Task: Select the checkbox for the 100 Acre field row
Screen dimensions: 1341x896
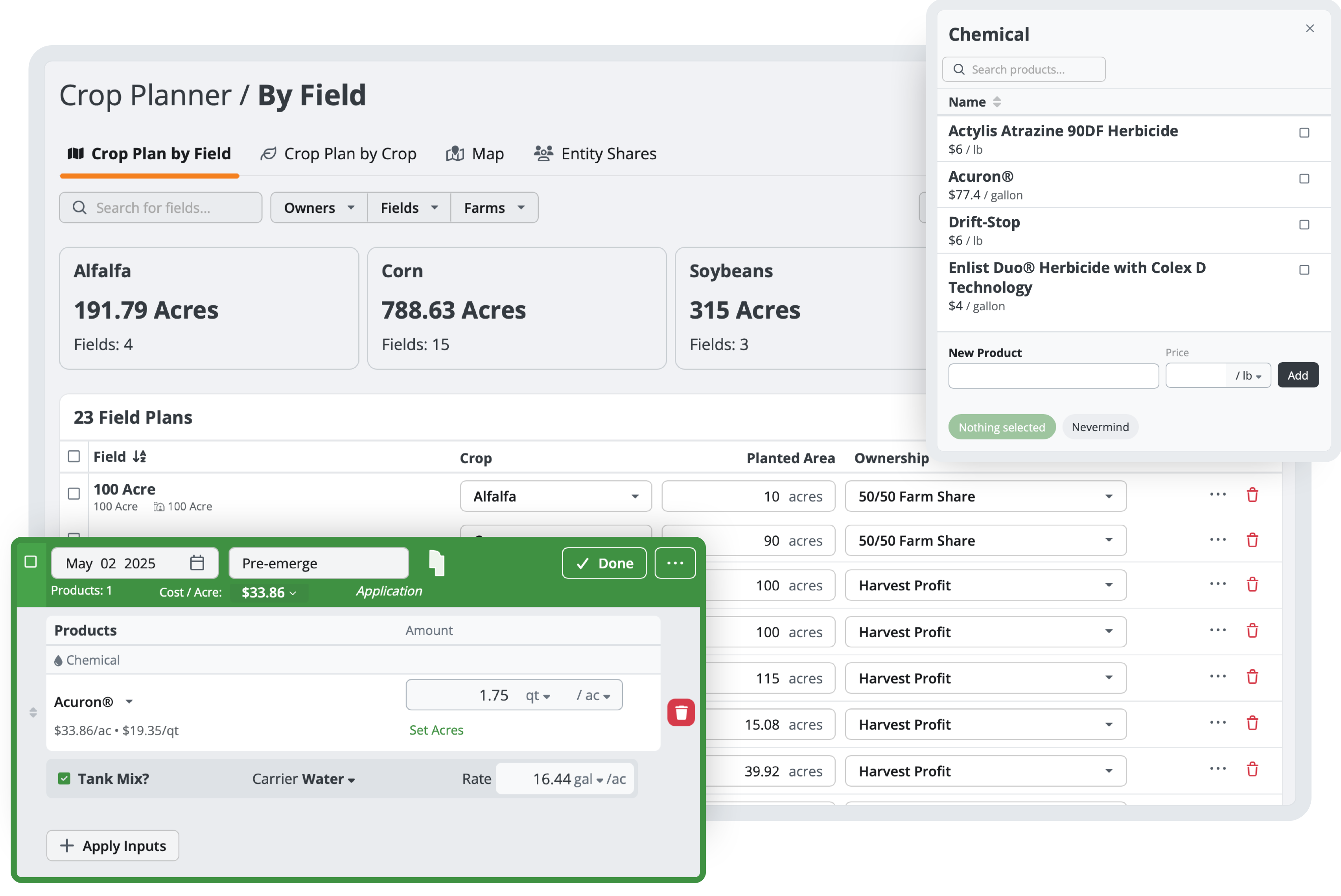Action: (x=74, y=494)
